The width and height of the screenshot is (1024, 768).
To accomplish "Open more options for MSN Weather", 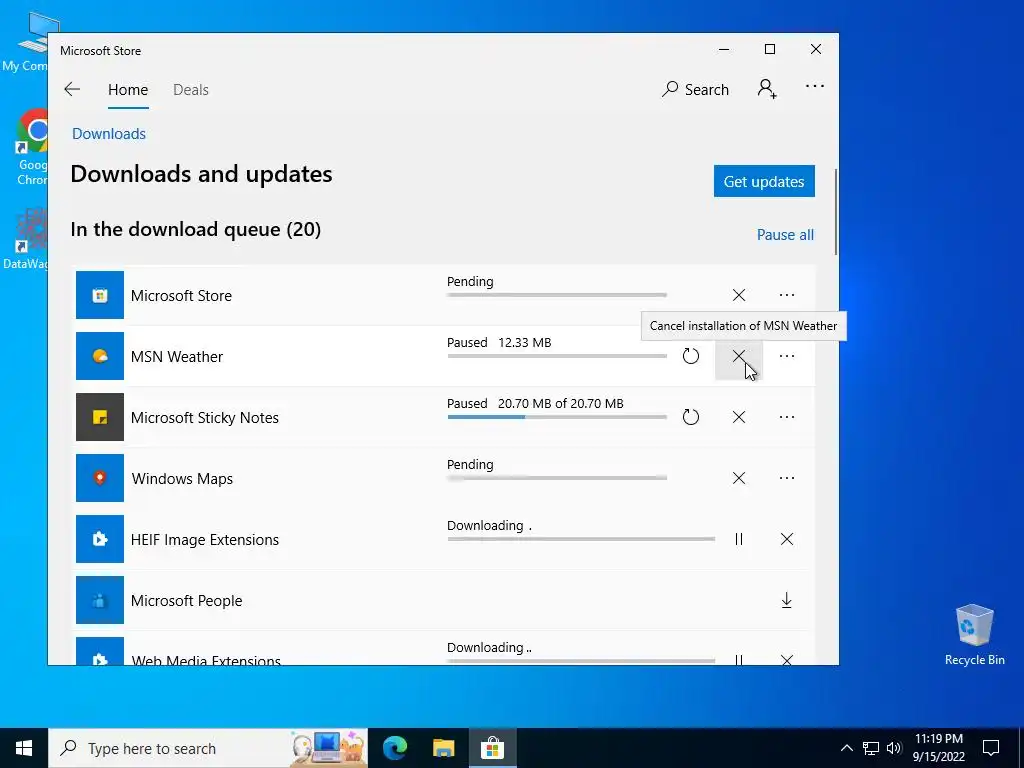I will tap(786, 356).
